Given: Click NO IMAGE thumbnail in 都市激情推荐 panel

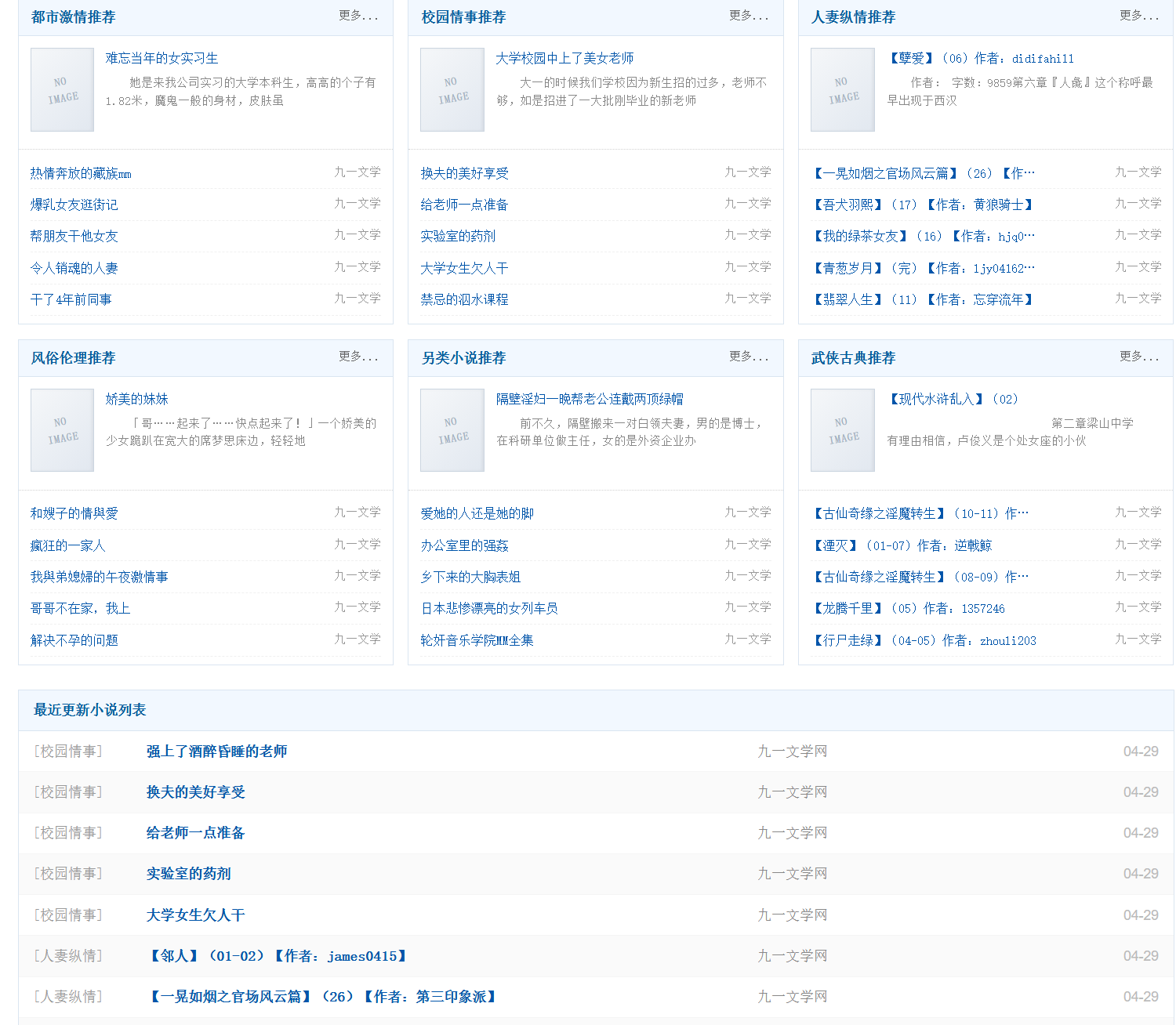Looking at the screenshot, I should point(62,89).
